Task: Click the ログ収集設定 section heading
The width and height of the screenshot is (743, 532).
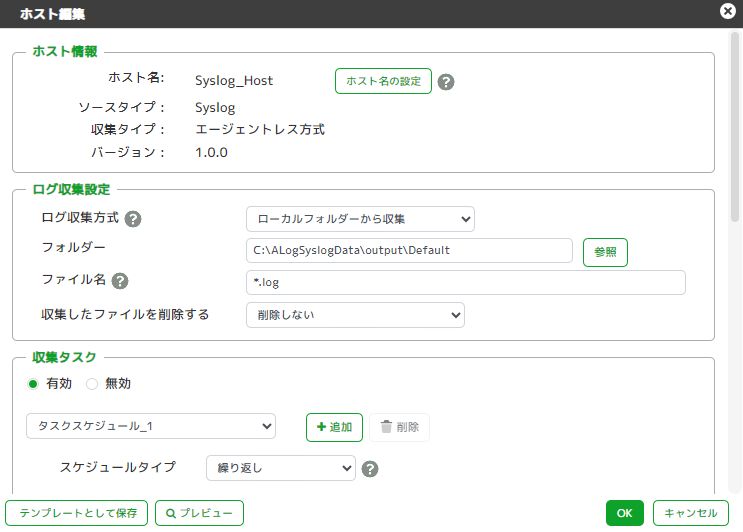Action: [x=71, y=189]
